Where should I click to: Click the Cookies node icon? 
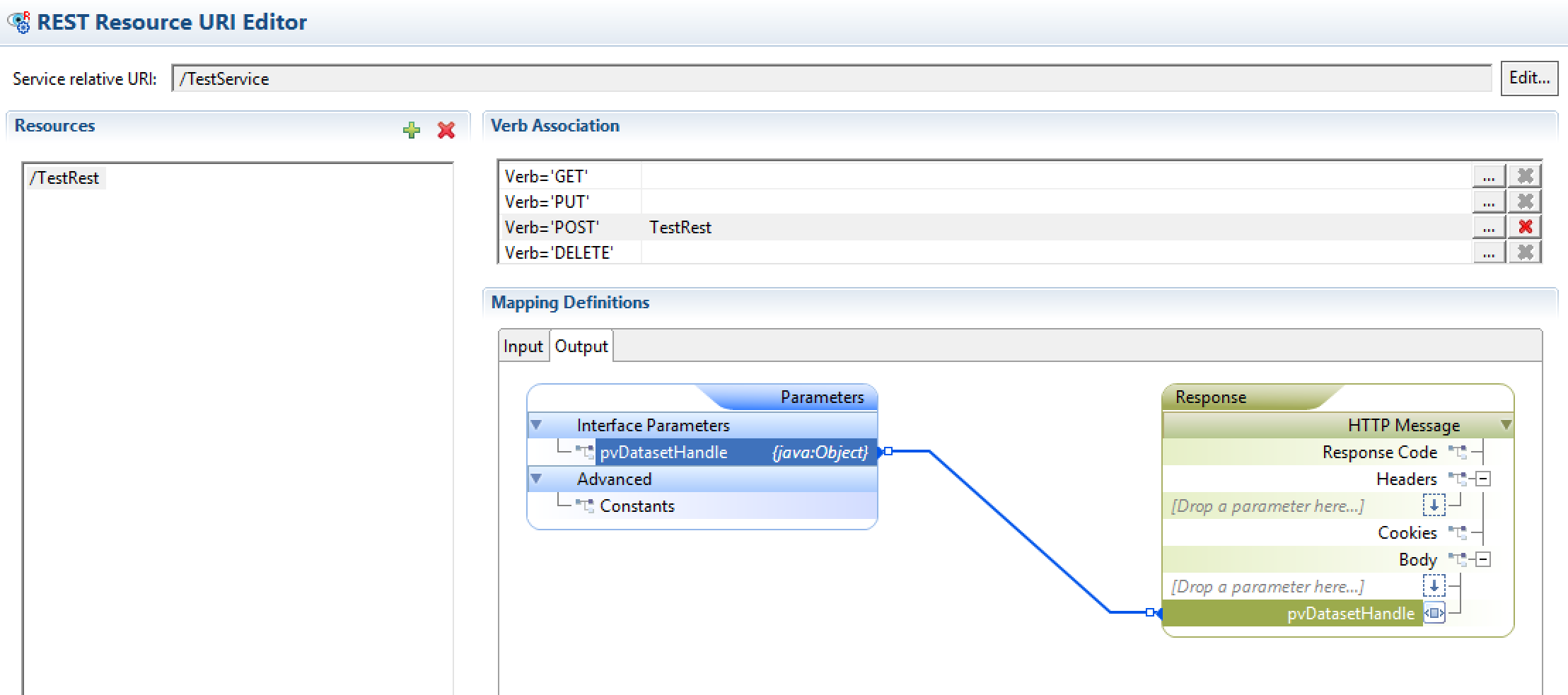pos(1457,532)
